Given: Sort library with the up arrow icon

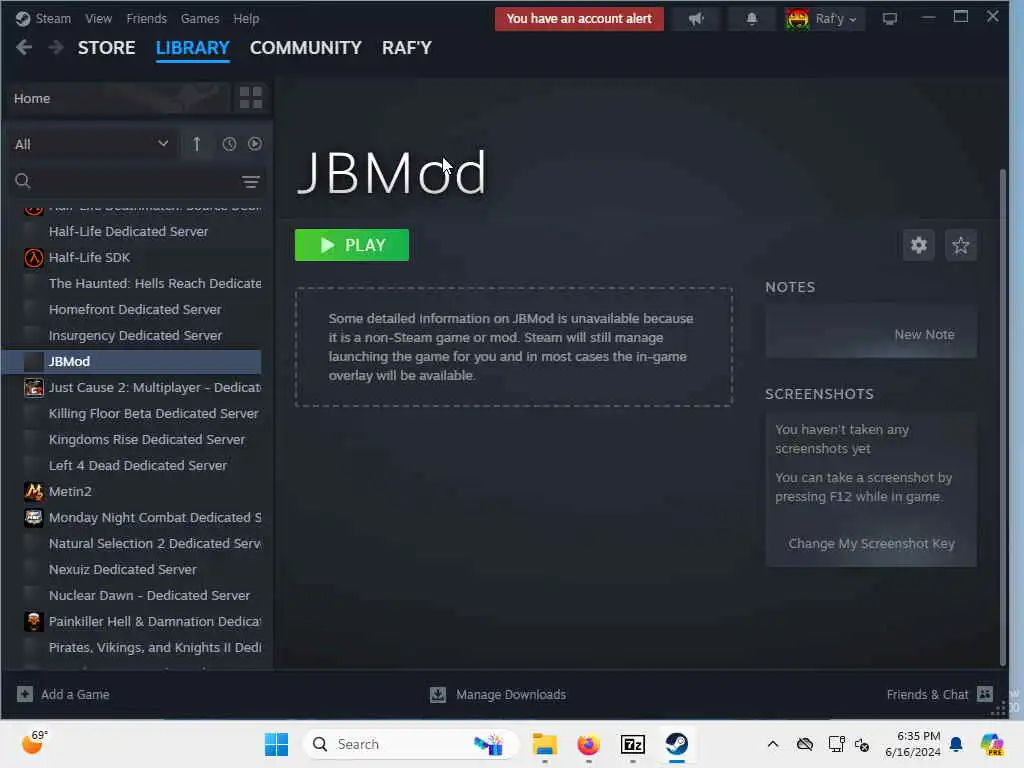Looking at the screenshot, I should point(197,144).
